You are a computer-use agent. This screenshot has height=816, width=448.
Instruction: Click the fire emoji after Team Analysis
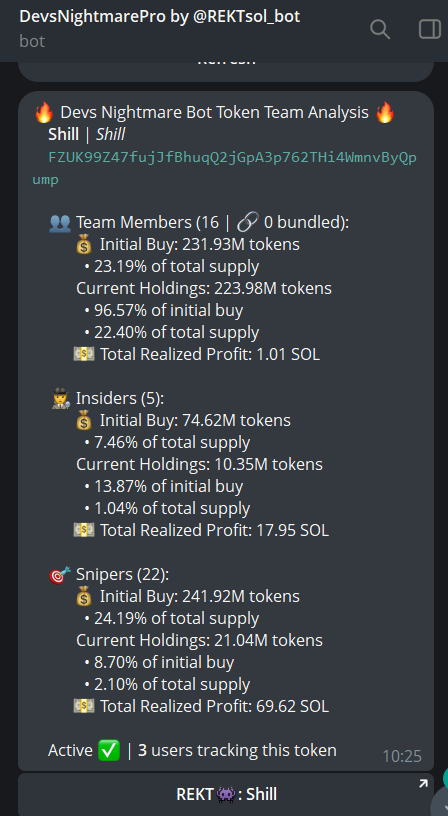(x=385, y=112)
